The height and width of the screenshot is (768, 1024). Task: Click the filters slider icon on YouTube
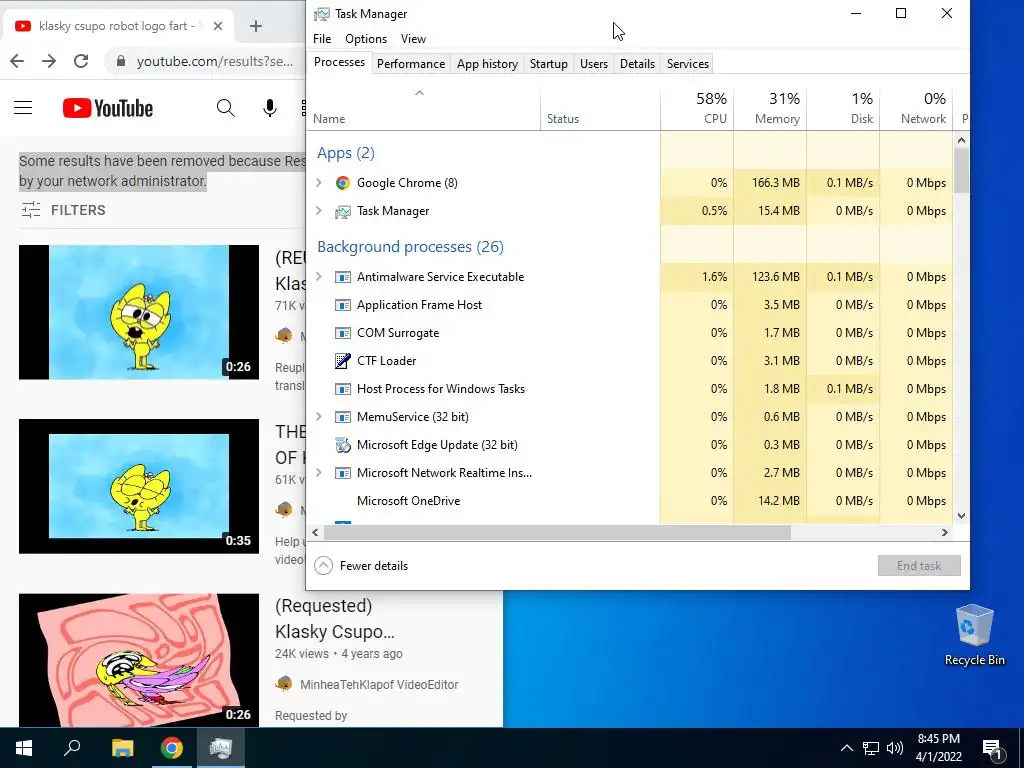(31, 210)
